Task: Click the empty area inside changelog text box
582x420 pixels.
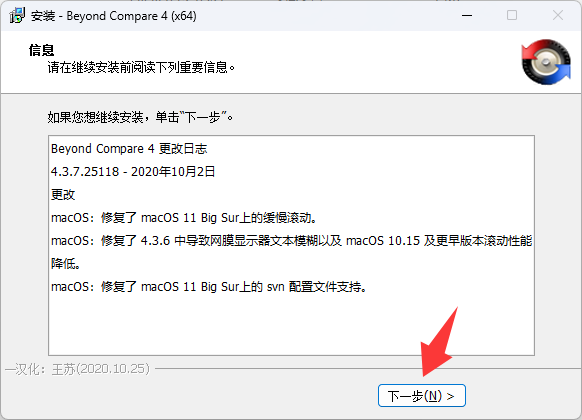Action: pos(291,325)
